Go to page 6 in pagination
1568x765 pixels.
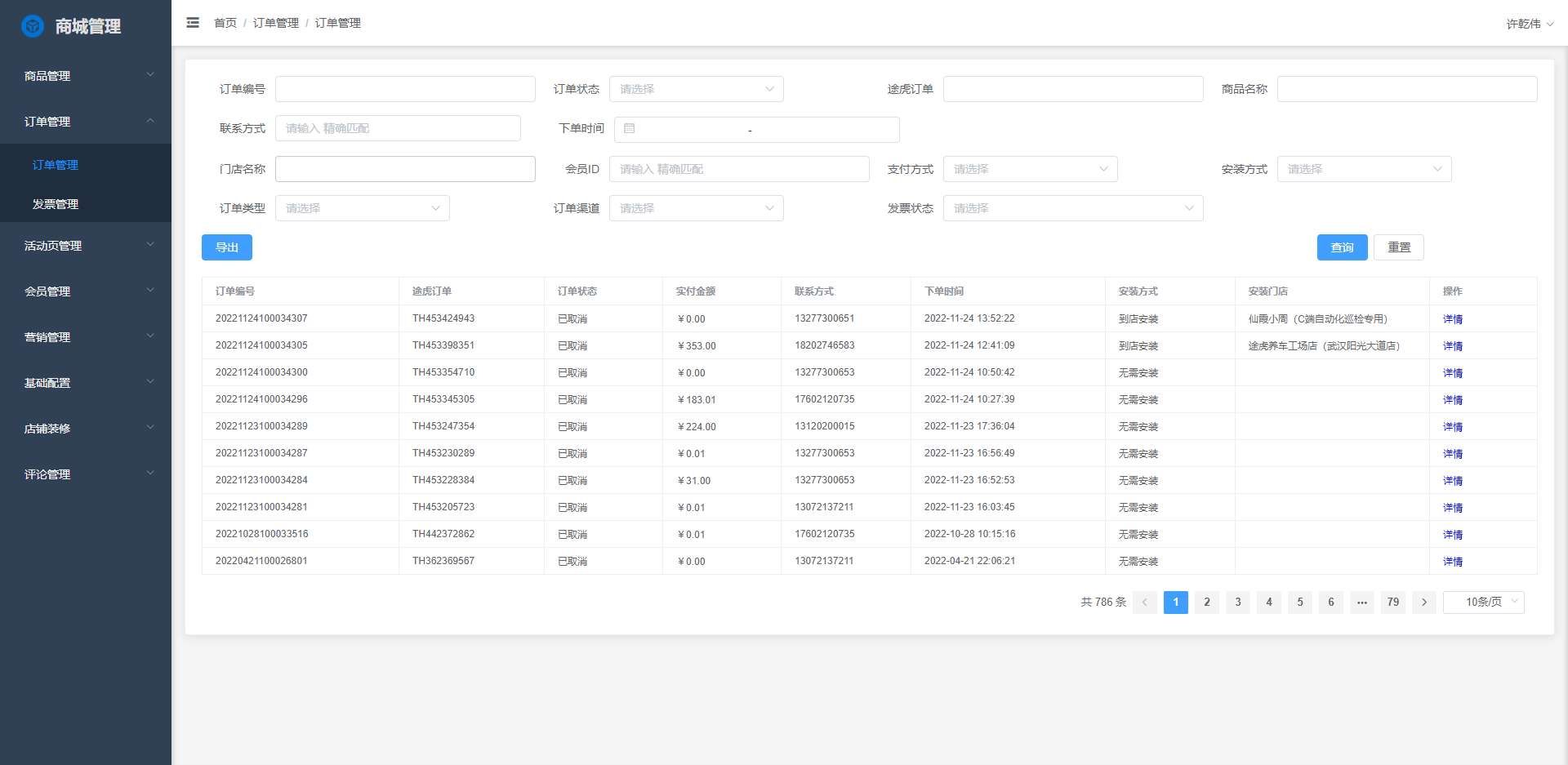tap(1331, 603)
